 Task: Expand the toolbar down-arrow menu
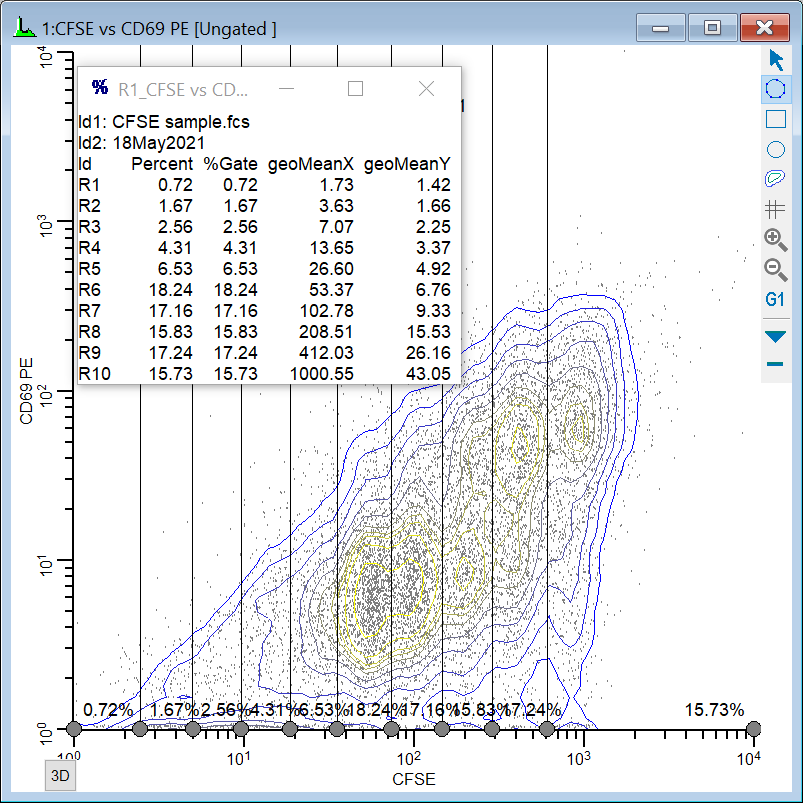pos(775,337)
